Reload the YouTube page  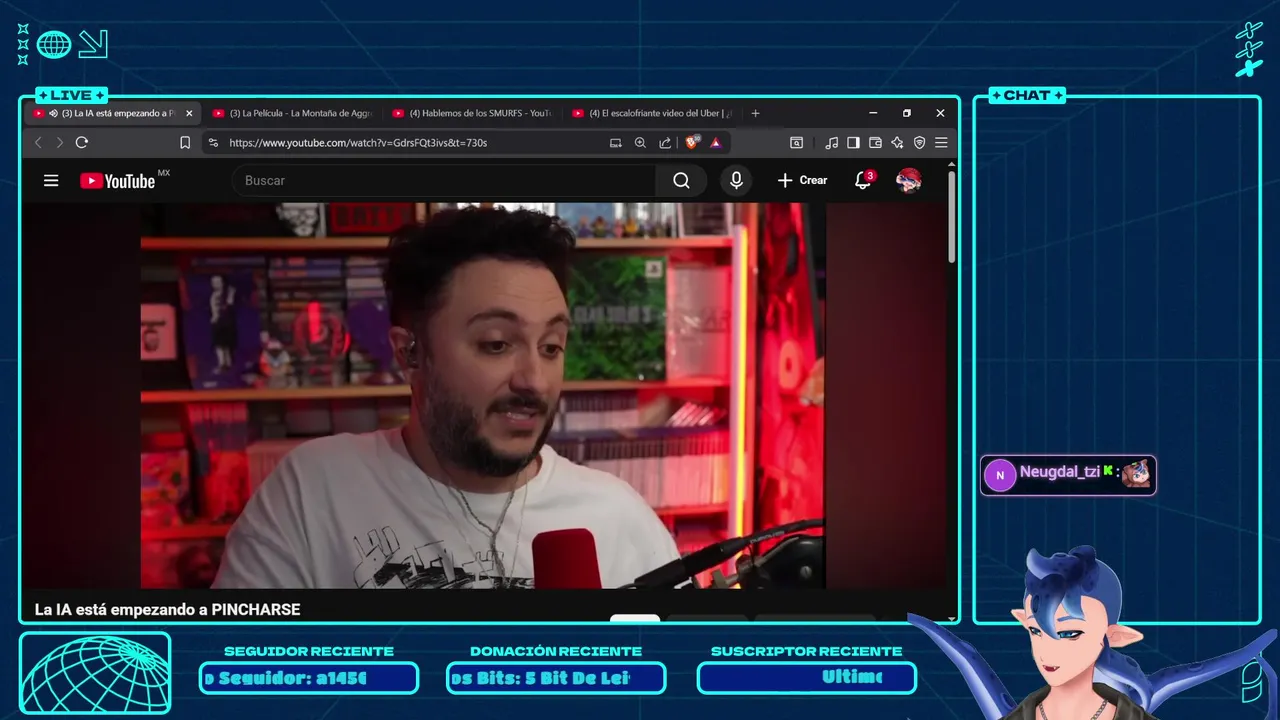[82, 143]
